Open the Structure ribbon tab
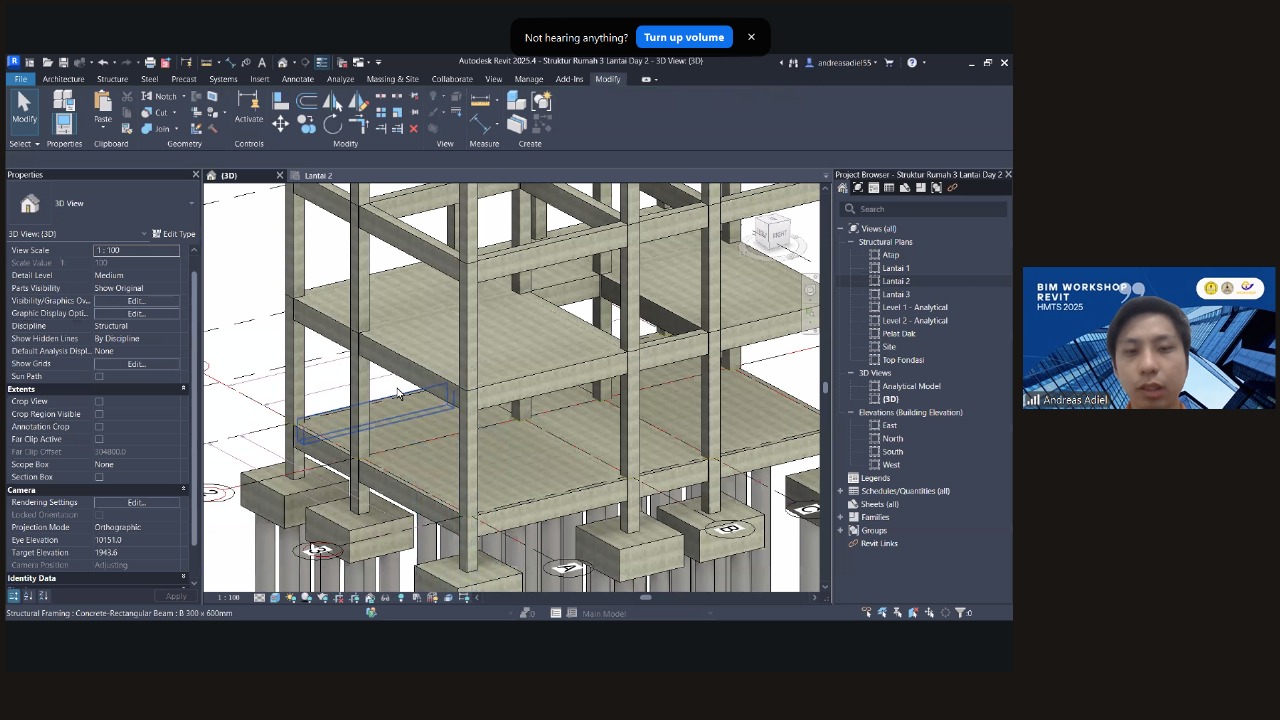Image resolution: width=1280 pixels, height=720 pixels. [x=112, y=79]
